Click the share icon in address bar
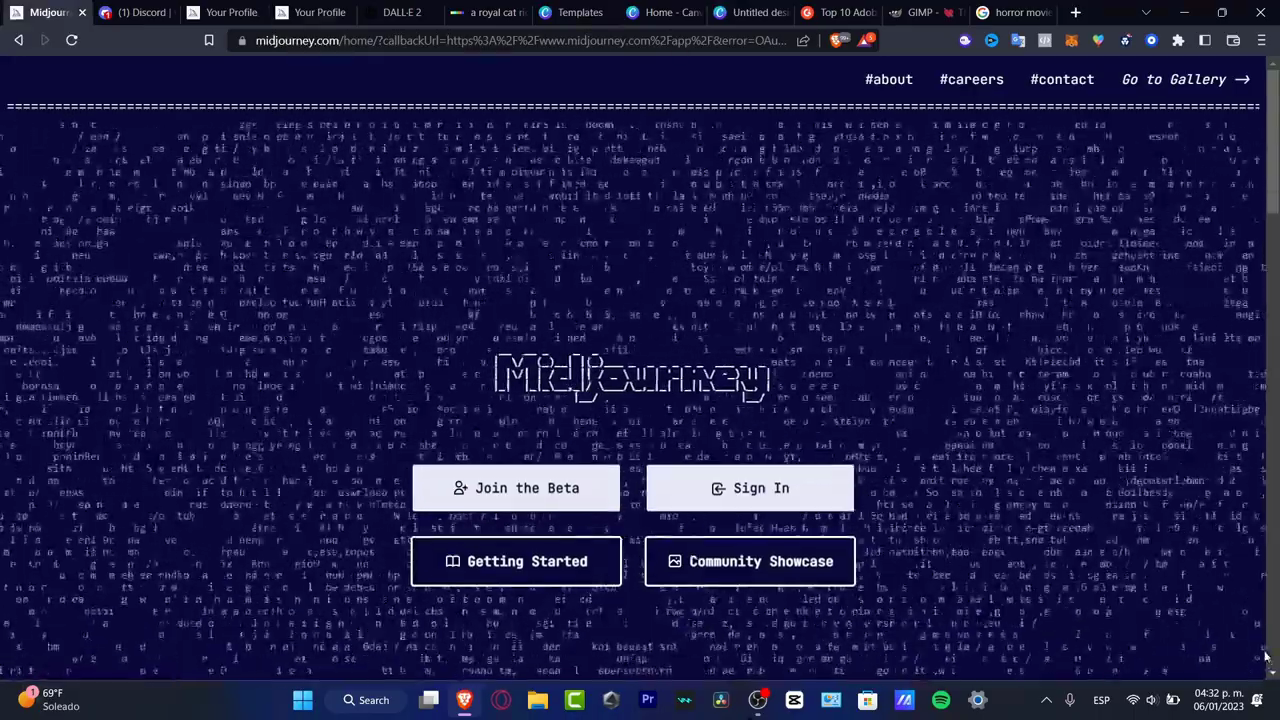This screenshot has width=1280, height=720. [x=803, y=41]
